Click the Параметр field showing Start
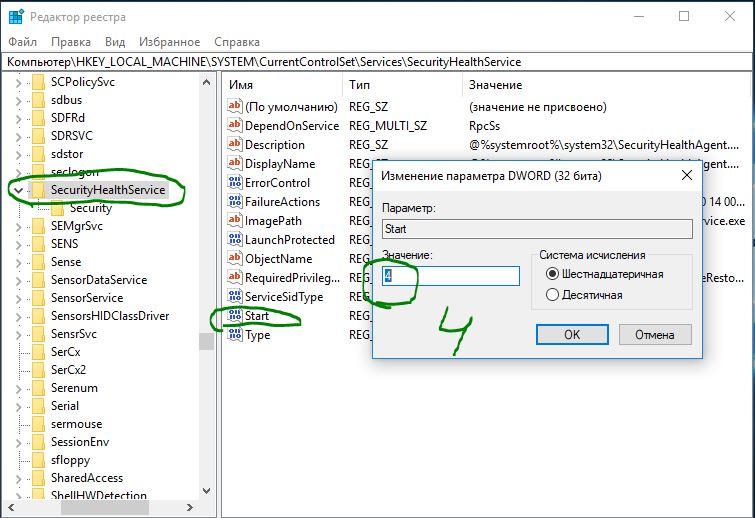The height and width of the screenshot is (518, 755). (x=537, y=229)
